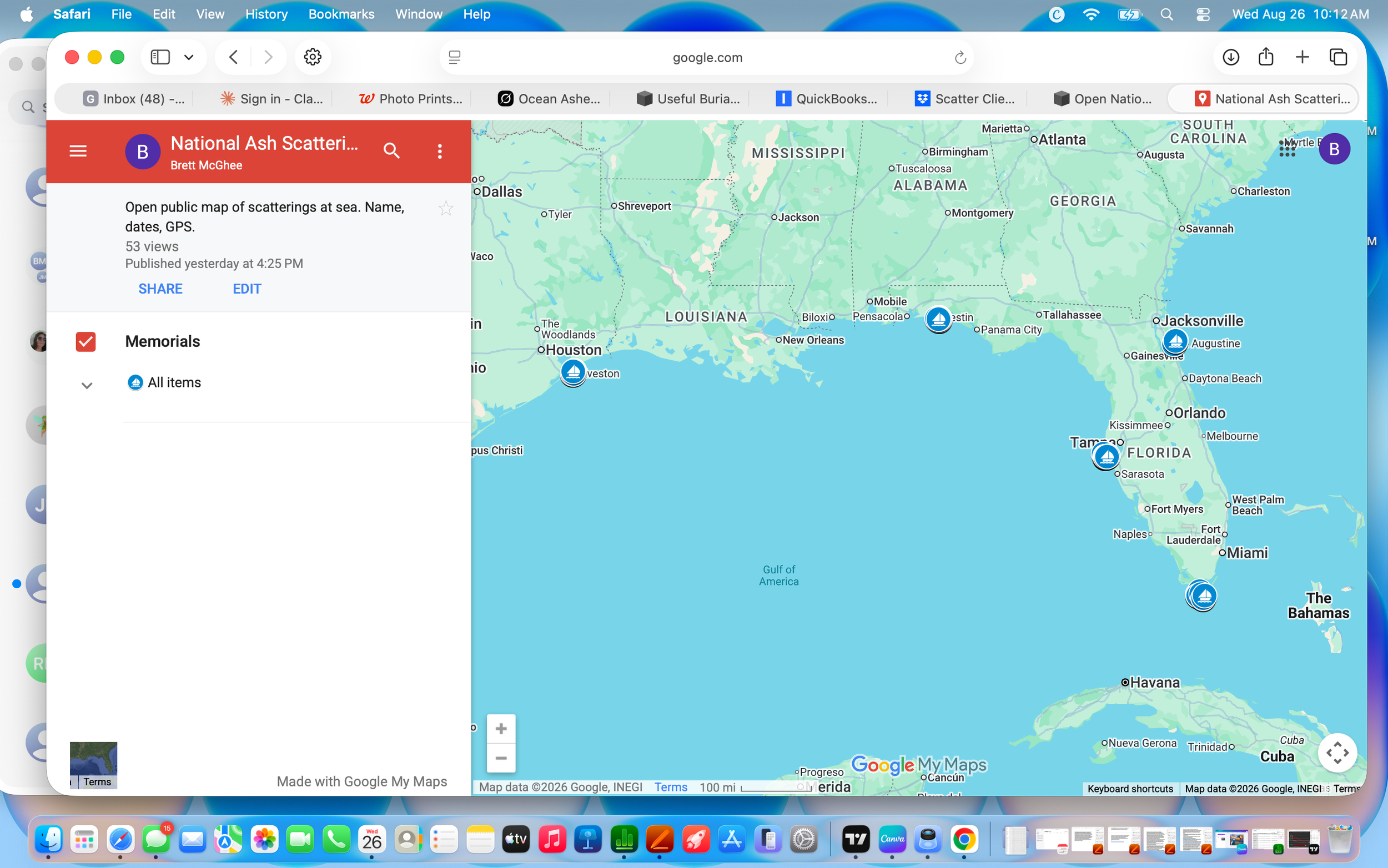Image resolution: width=1388 pixels, height=868 pixels.
Task: Switch to the Inbox (48) tab
Action: click(x=133, y=99)
